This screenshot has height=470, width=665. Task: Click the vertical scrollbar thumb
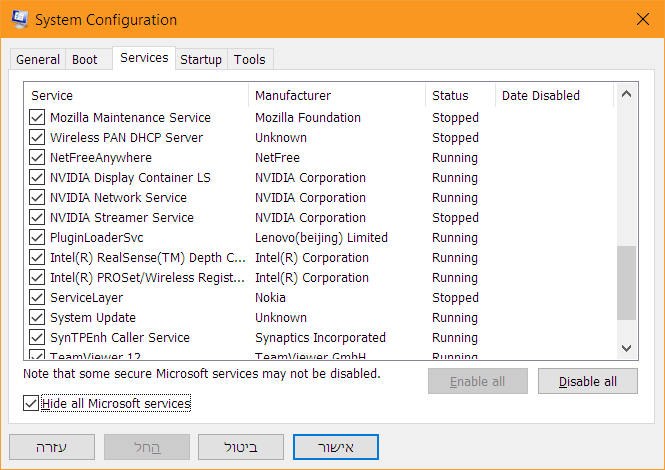pos(626,283)
